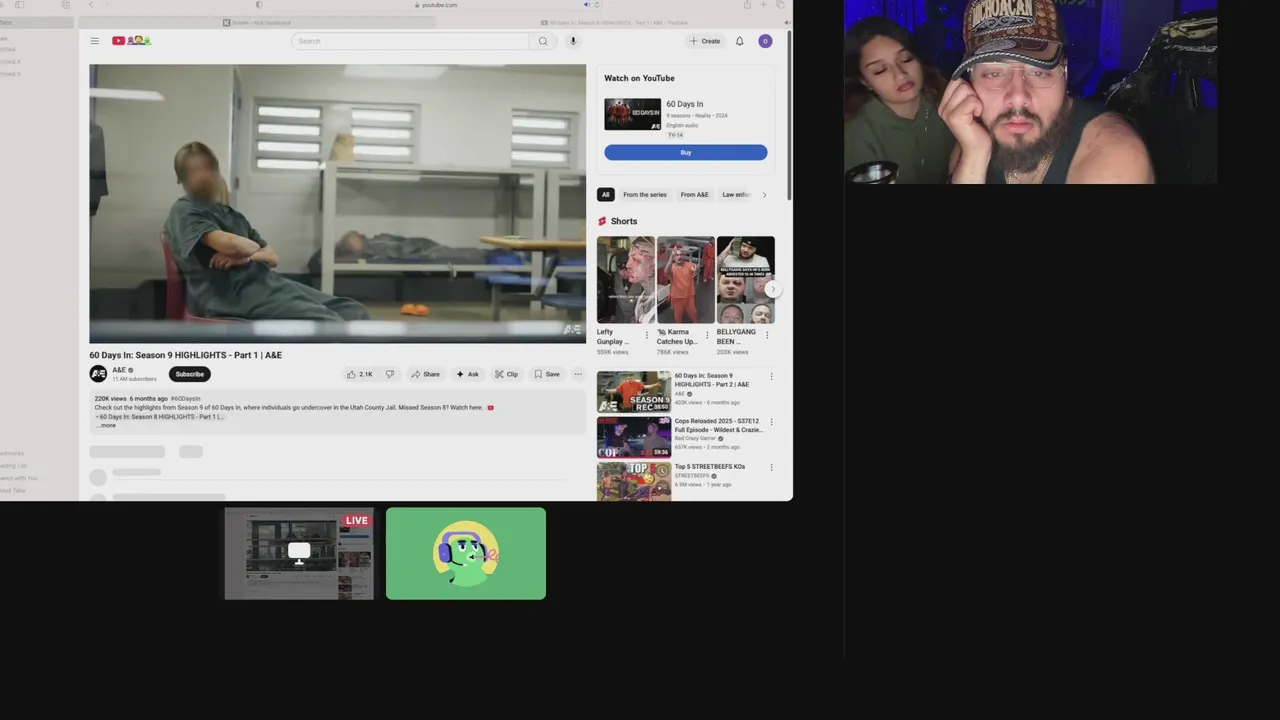
Task: Open the notifications bell
Action: point(740,41)
